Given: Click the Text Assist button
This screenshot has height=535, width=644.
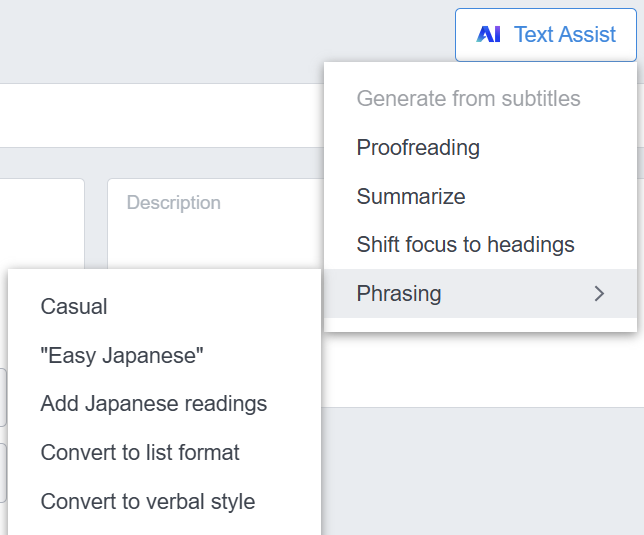Looking at the screenshot, I should 545,35.
